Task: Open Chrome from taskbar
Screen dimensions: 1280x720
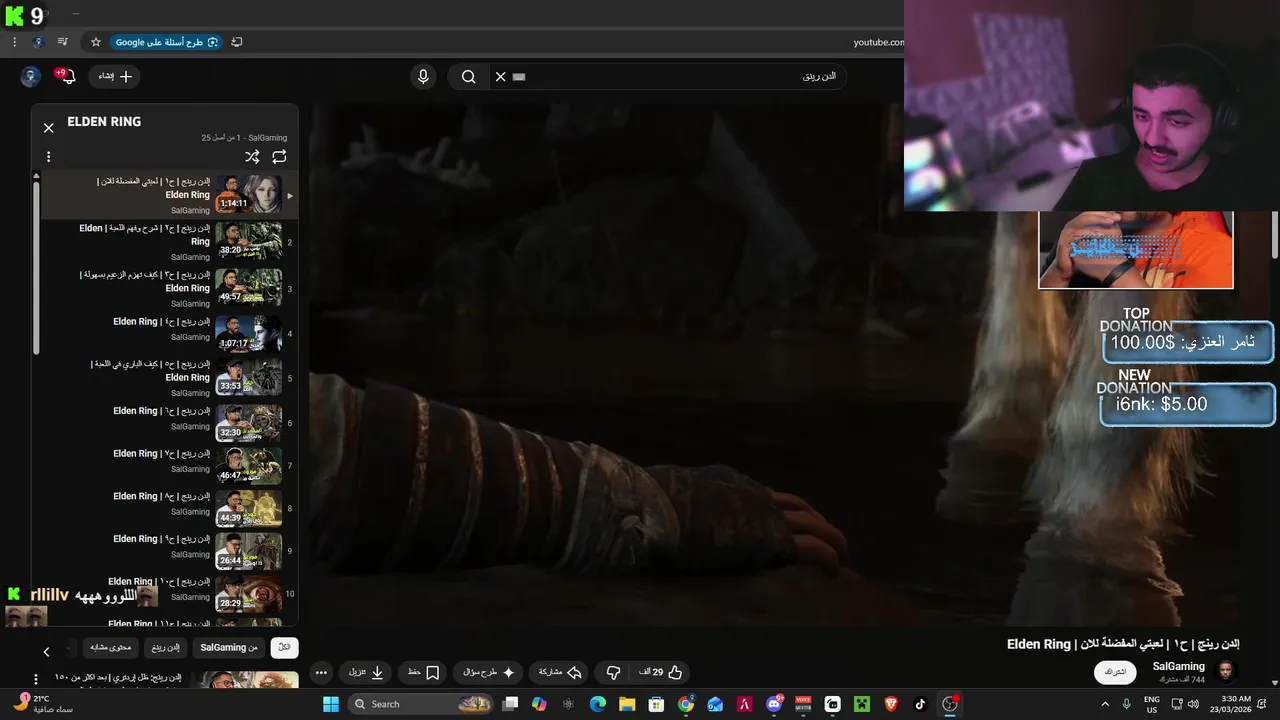Action: click(x=686, y=704)
